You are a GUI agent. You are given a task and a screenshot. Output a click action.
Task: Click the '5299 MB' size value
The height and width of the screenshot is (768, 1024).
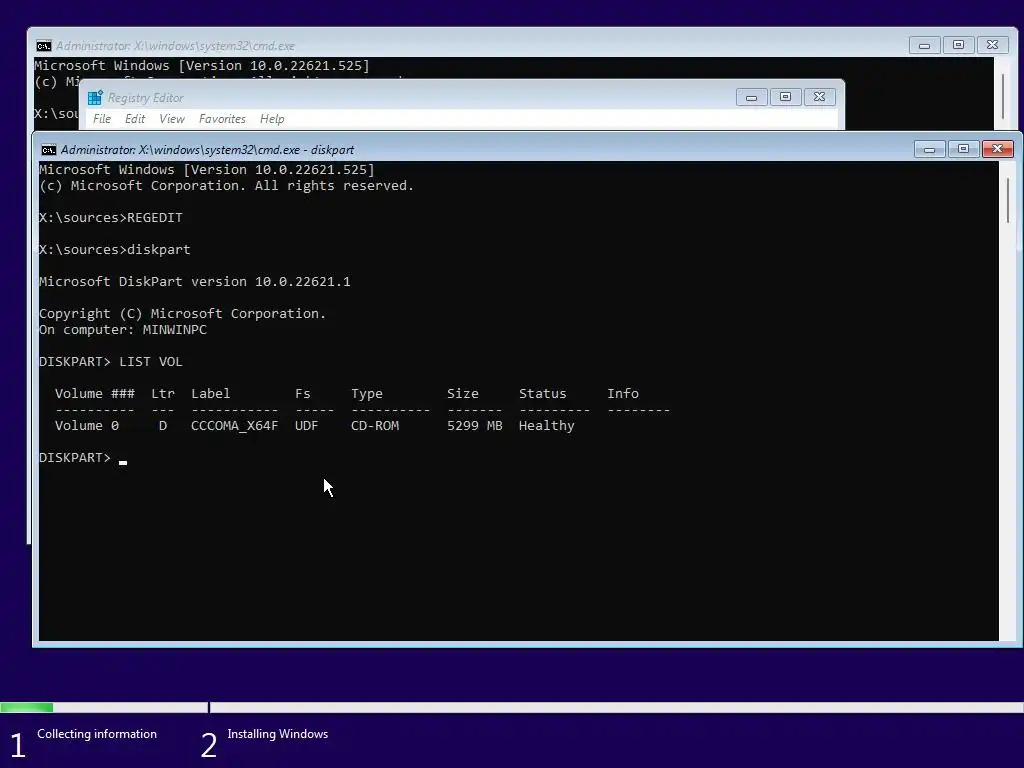coord(475,426)
